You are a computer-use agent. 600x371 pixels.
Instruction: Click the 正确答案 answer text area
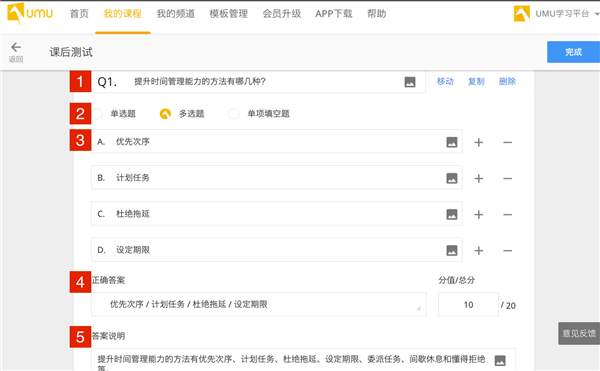[x=259, y=304]
